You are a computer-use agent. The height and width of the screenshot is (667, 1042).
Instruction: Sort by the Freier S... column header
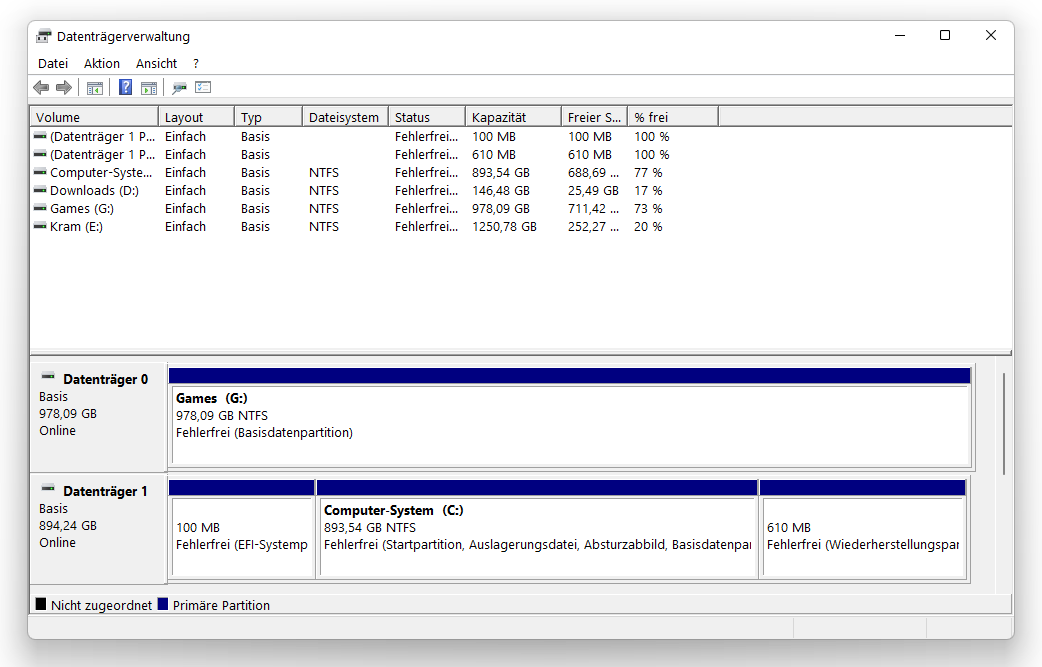pos(595,117)
